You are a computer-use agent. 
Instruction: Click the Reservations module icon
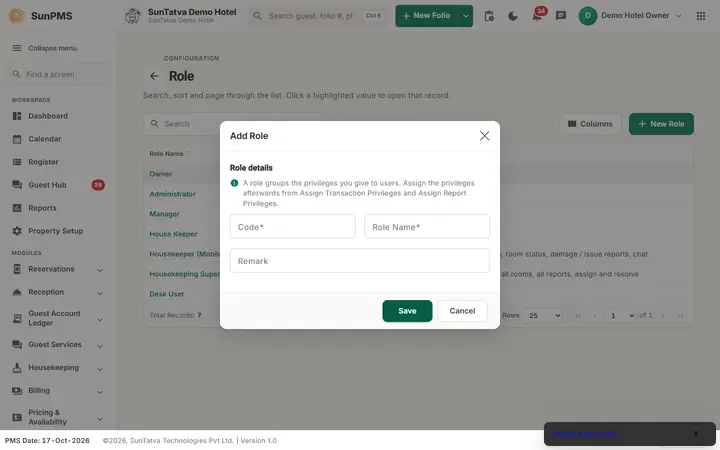coord(17,269)
